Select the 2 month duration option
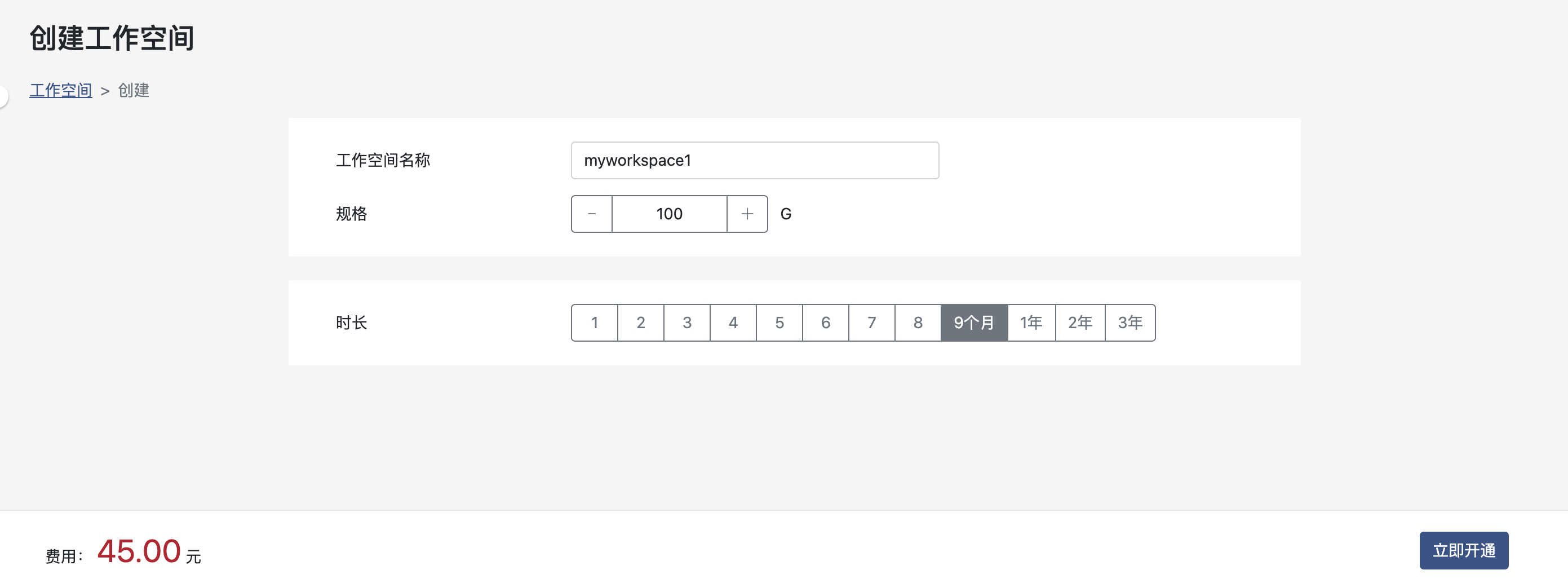1568x583 pixels. 640,323
